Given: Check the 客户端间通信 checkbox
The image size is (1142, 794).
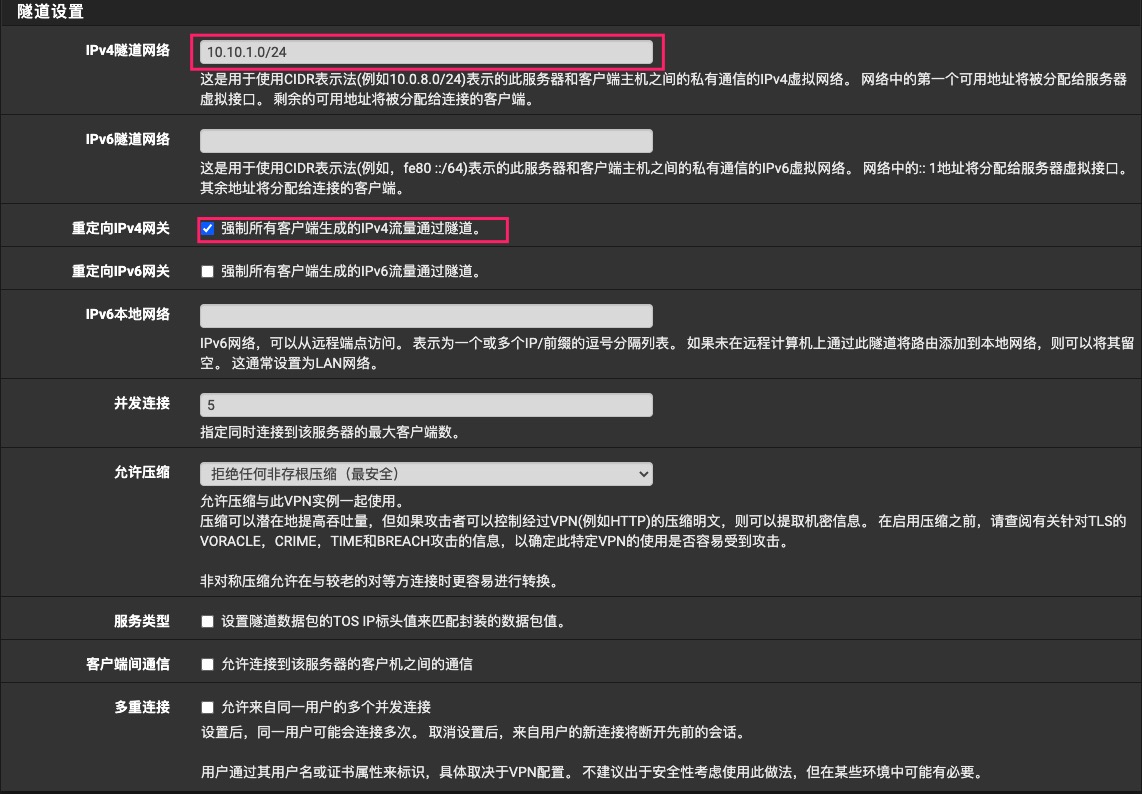Looking at the screenshot, I should click(x=208, y=664).
